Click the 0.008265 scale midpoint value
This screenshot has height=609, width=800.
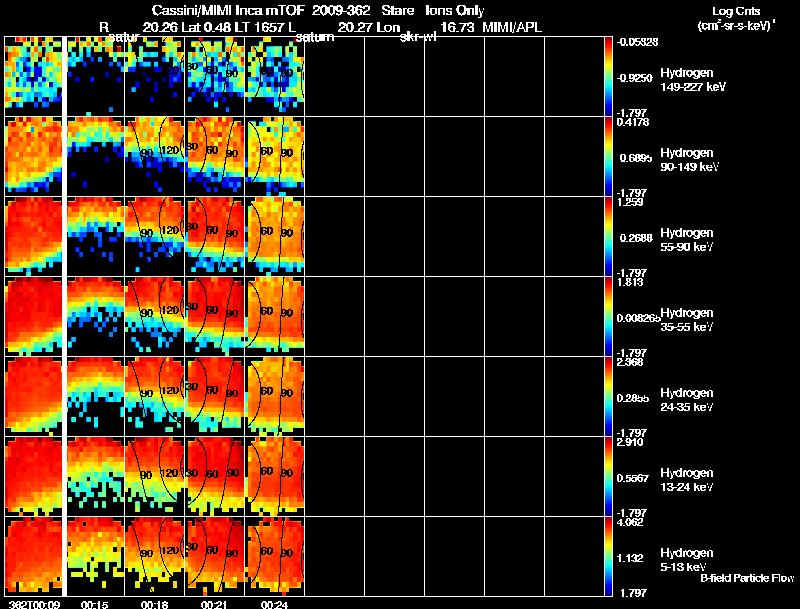[x=638, y=318]
